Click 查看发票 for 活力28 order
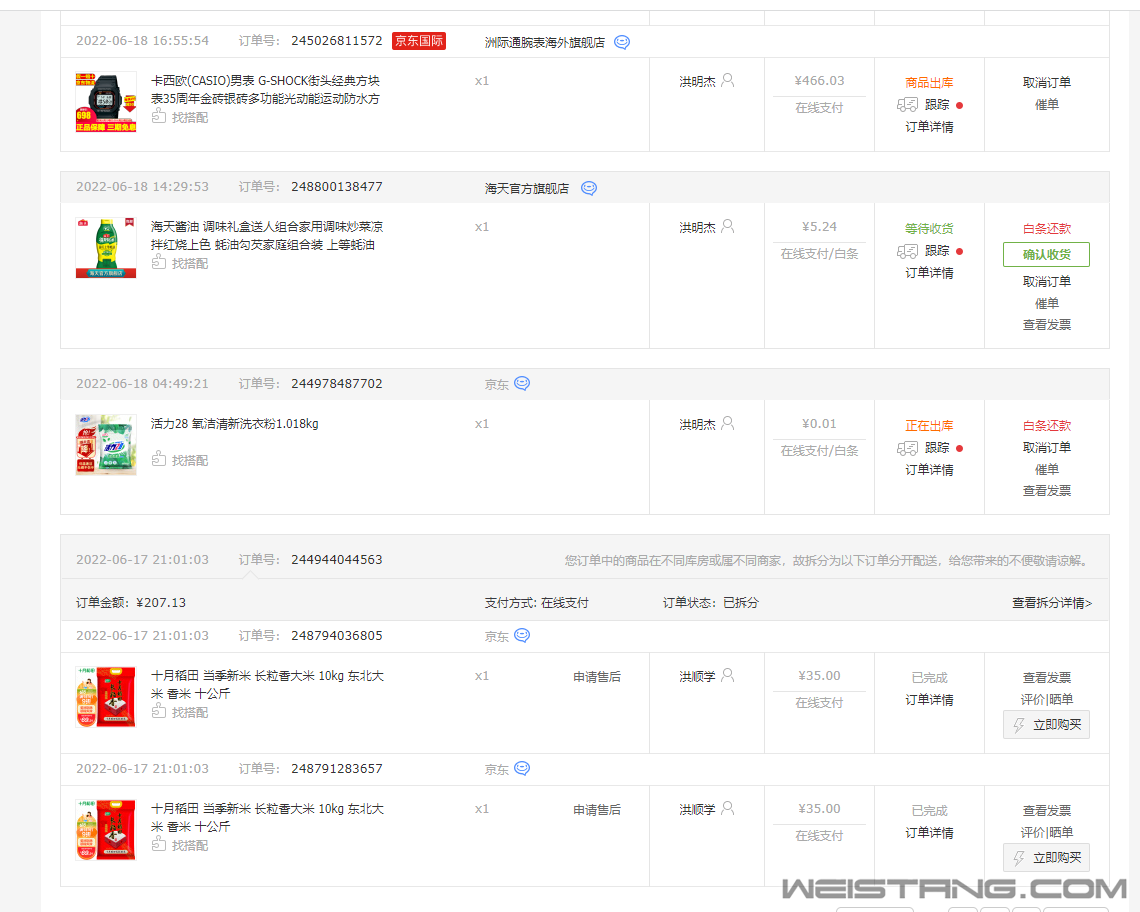This screenshot has height=912, width=1140. point(1046,491)
